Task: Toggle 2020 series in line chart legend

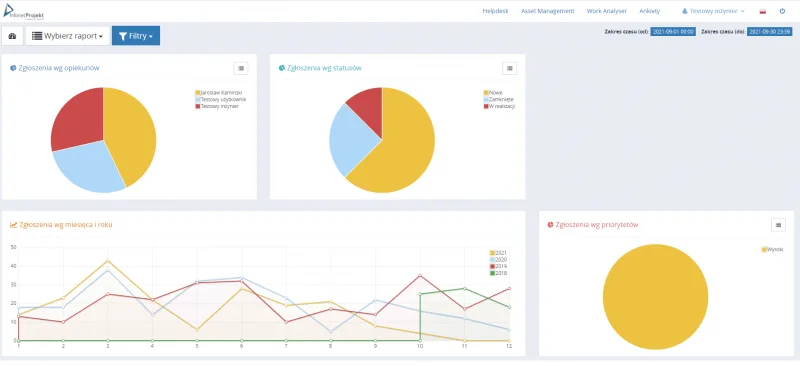Action: pos(498,260)
